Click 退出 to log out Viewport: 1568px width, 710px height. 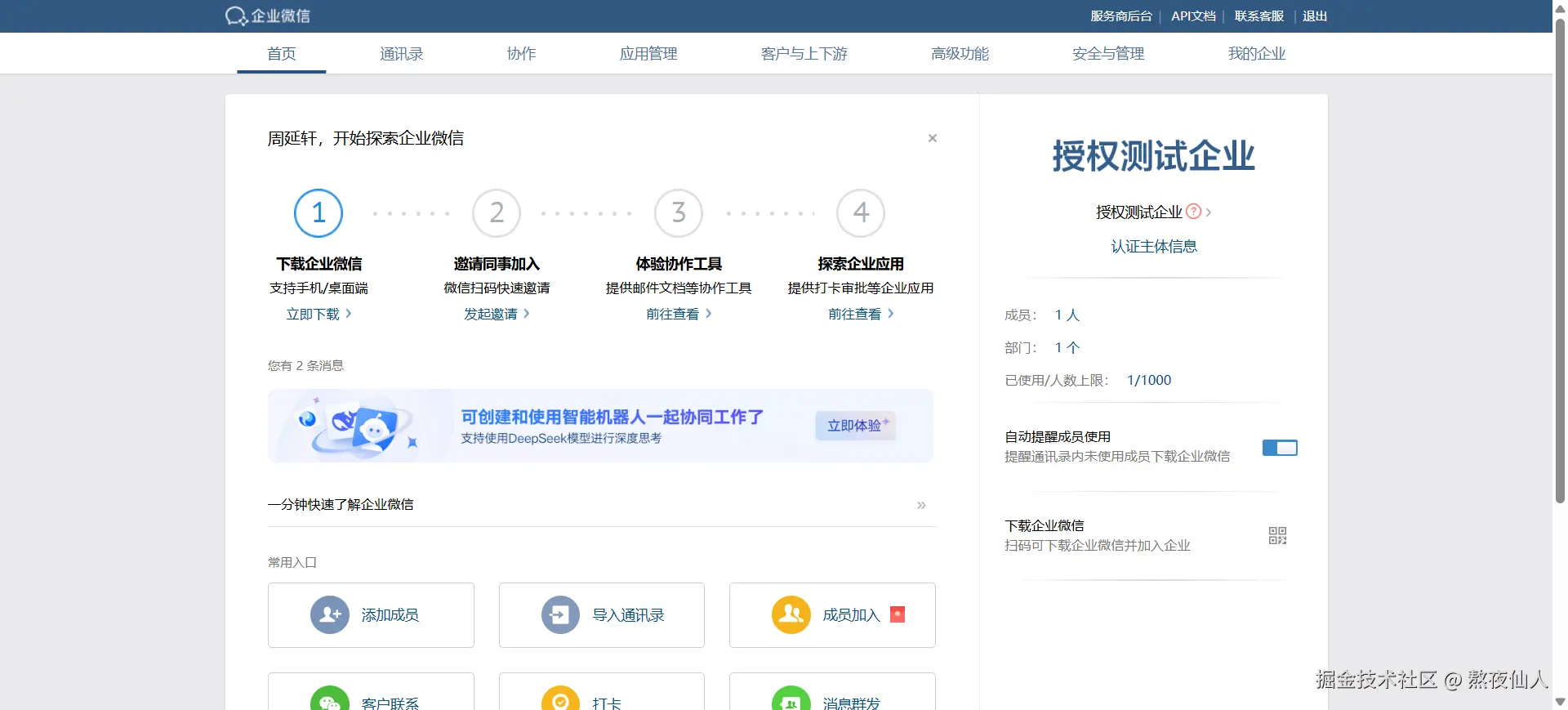tap(1314, 16)
